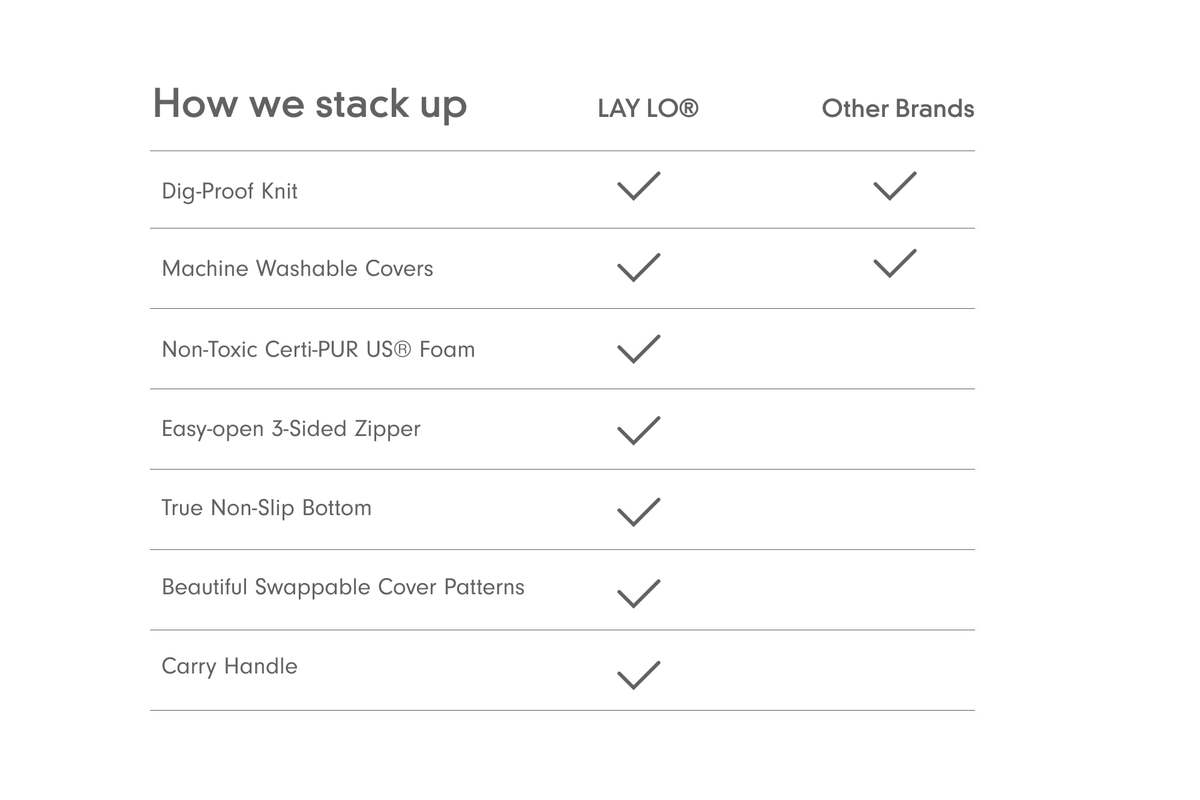Click the Other Brands column header
This screenshot has width=1200, height=800.
pyautogui.click(x=898, y=109)
